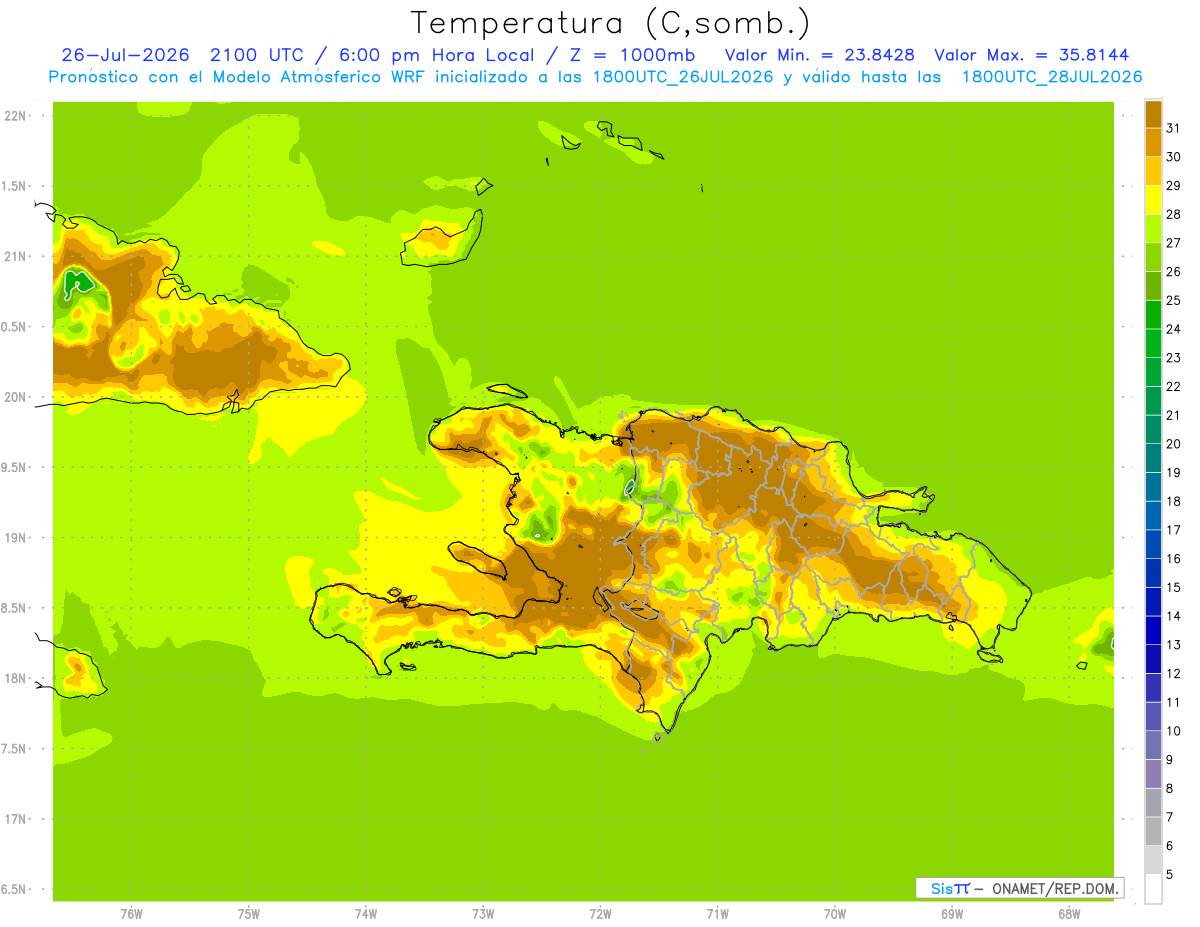
Task: Click the "76W" longitude label
Action: 131,914
